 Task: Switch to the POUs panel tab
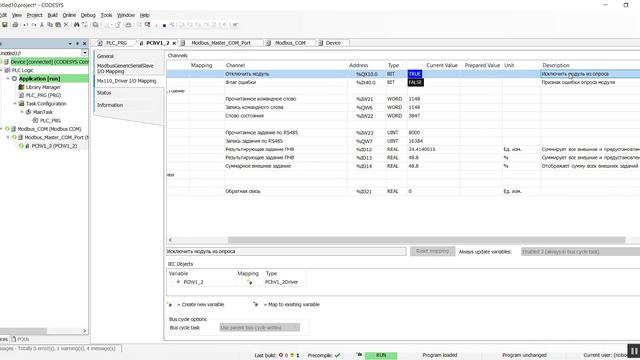20,339
